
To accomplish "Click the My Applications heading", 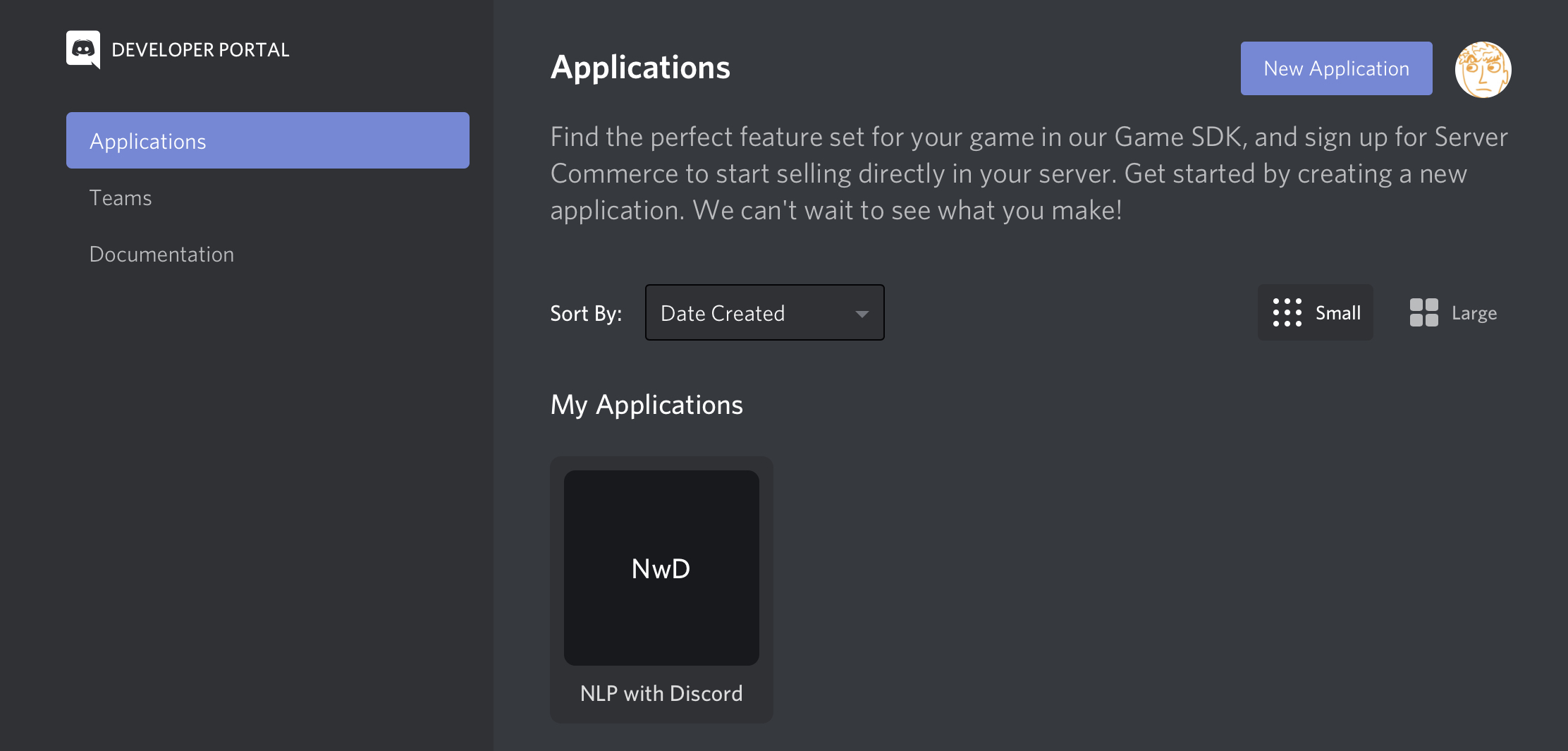I will [x=647, y=405].
